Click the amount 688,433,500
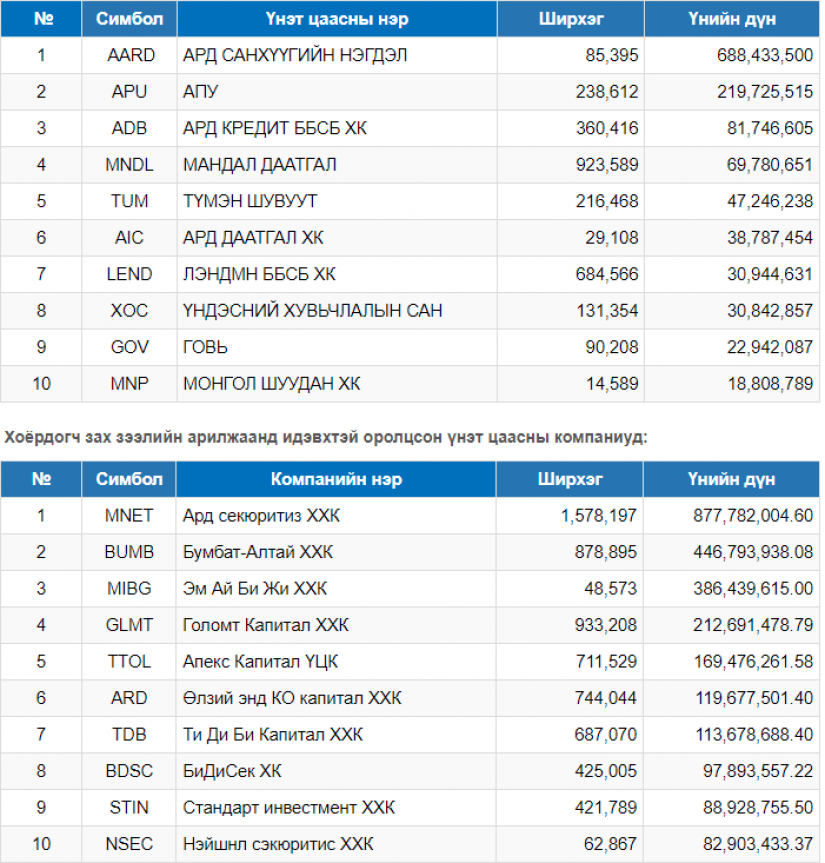This screenshot has height=863, width=825. coord(764,55)
